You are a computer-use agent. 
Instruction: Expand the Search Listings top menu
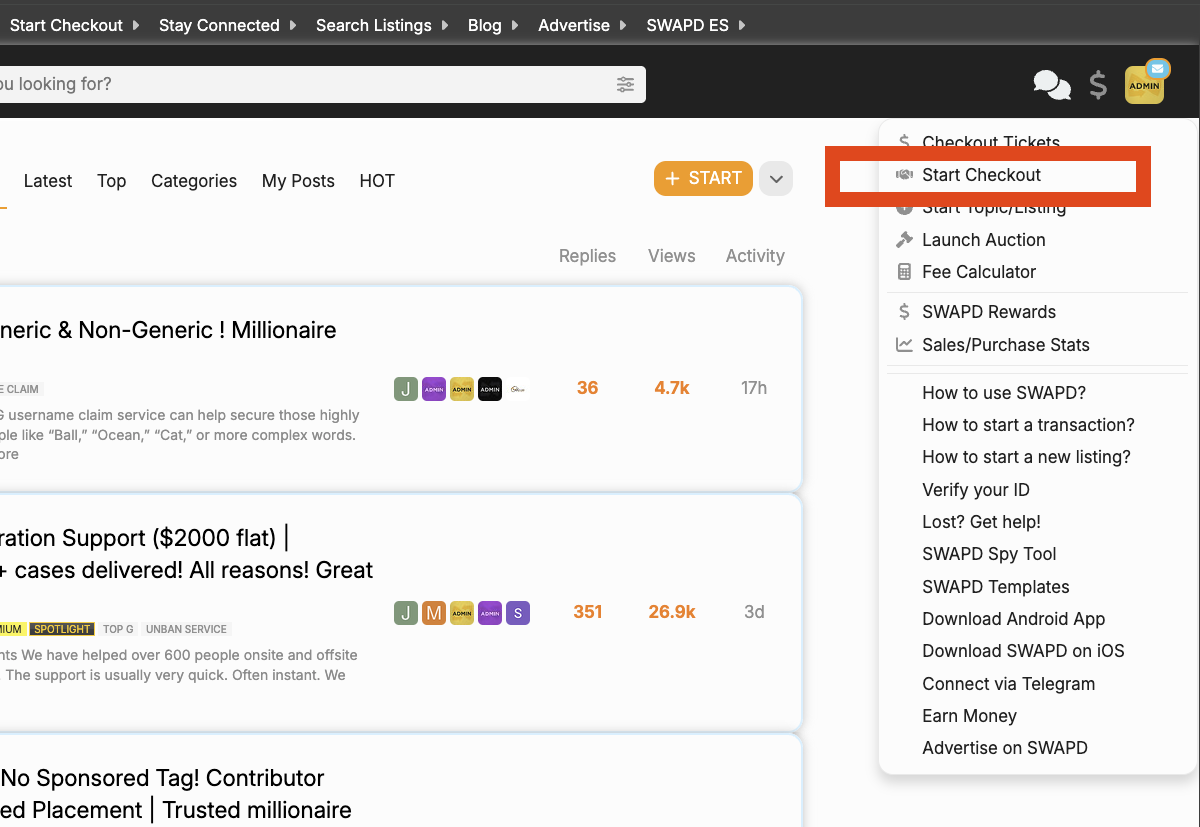pos(382,25)
